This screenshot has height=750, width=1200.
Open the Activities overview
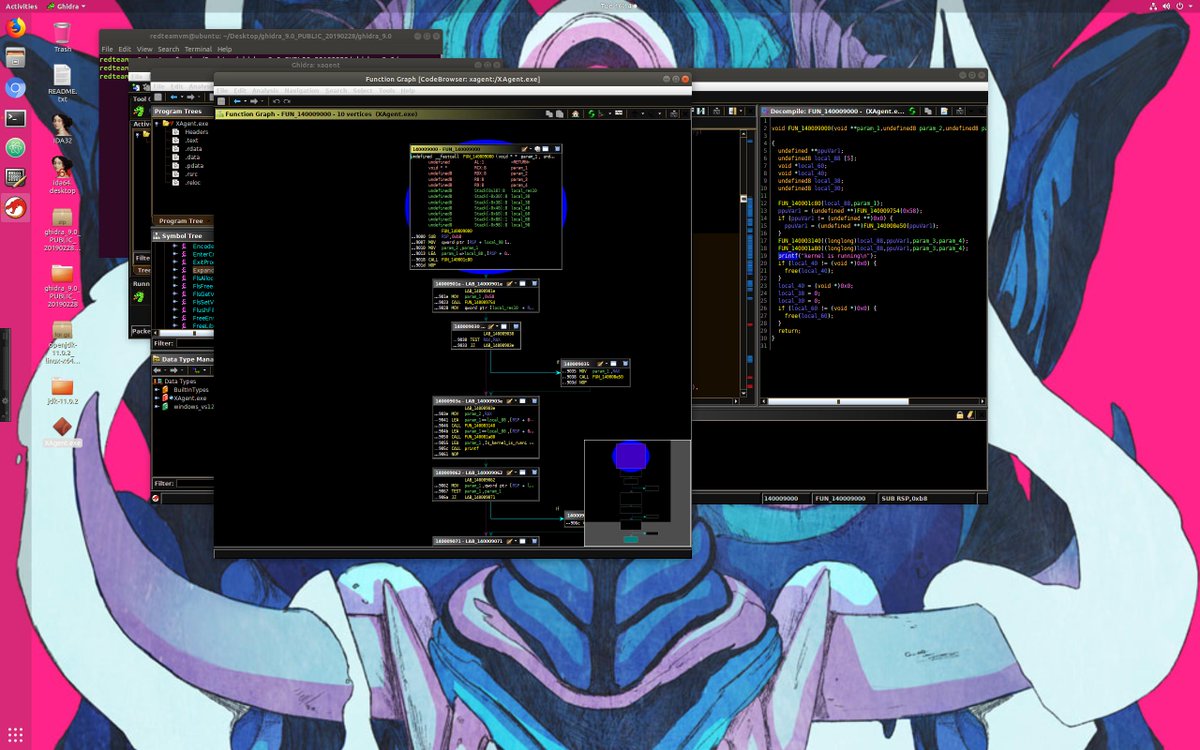click(x=22, y=6)
